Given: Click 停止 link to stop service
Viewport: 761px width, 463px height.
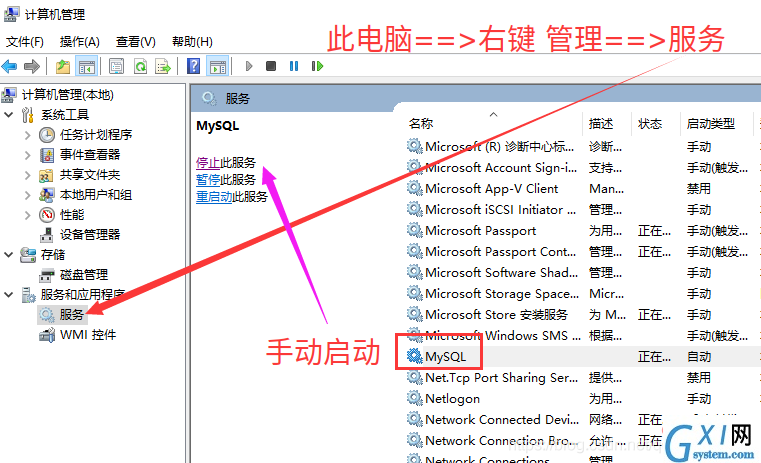Looking at the screenshot, I should coord(208,163).
